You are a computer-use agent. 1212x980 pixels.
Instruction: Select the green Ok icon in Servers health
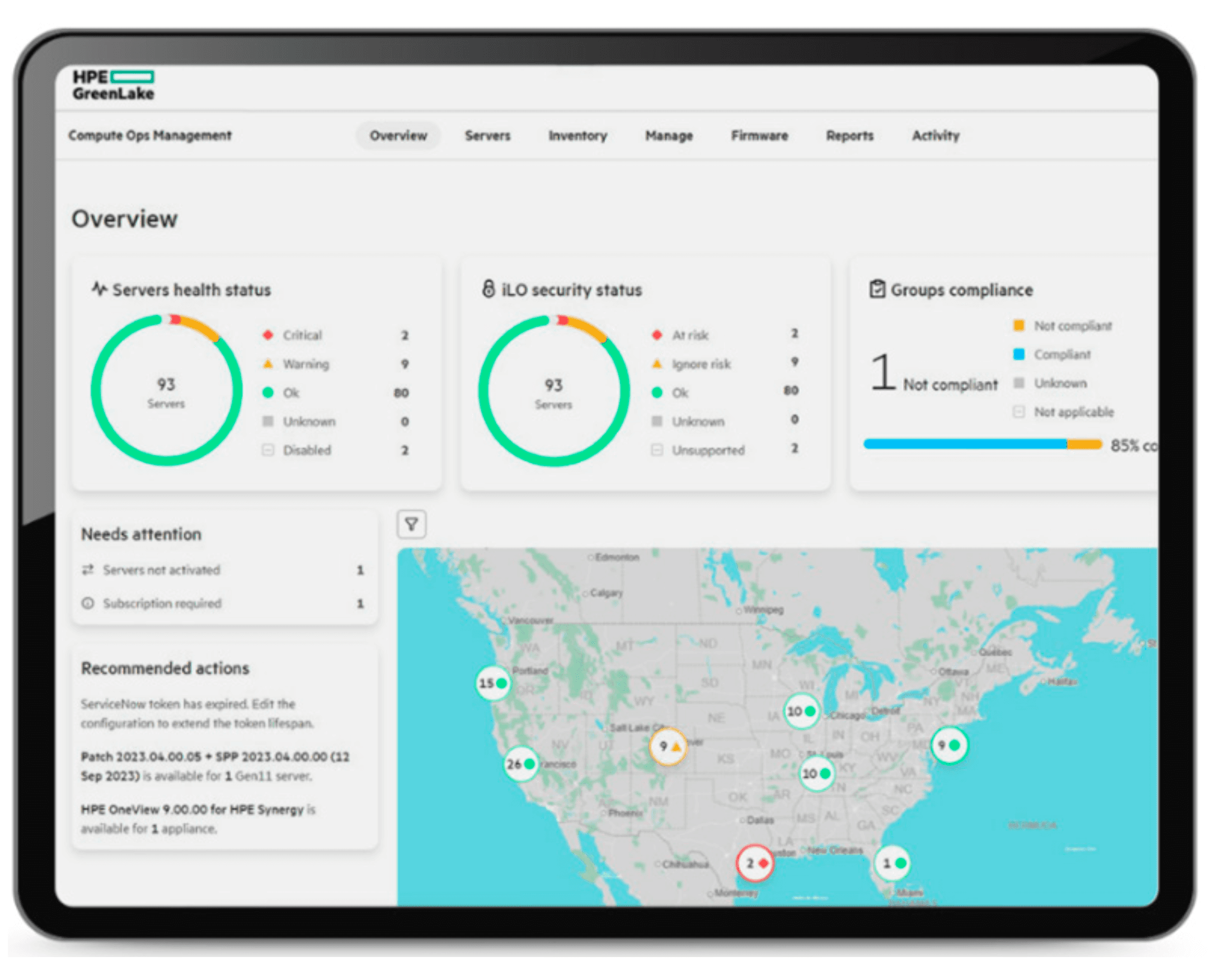(268, 392)
